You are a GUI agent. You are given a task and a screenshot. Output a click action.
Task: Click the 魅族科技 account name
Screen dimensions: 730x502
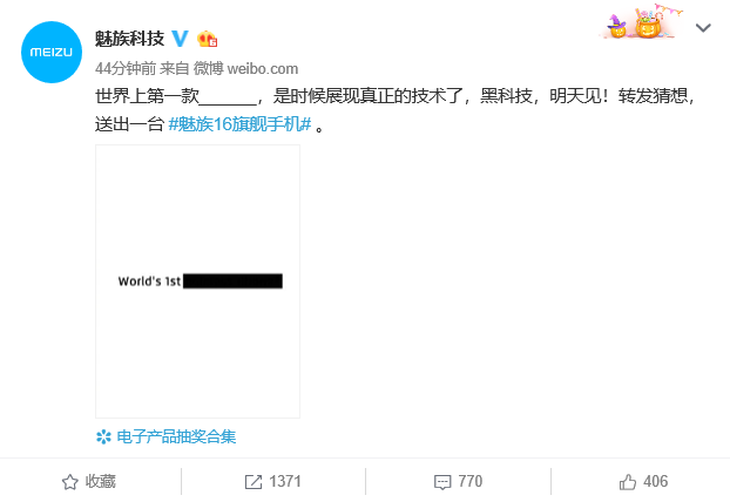pos(129,39)
